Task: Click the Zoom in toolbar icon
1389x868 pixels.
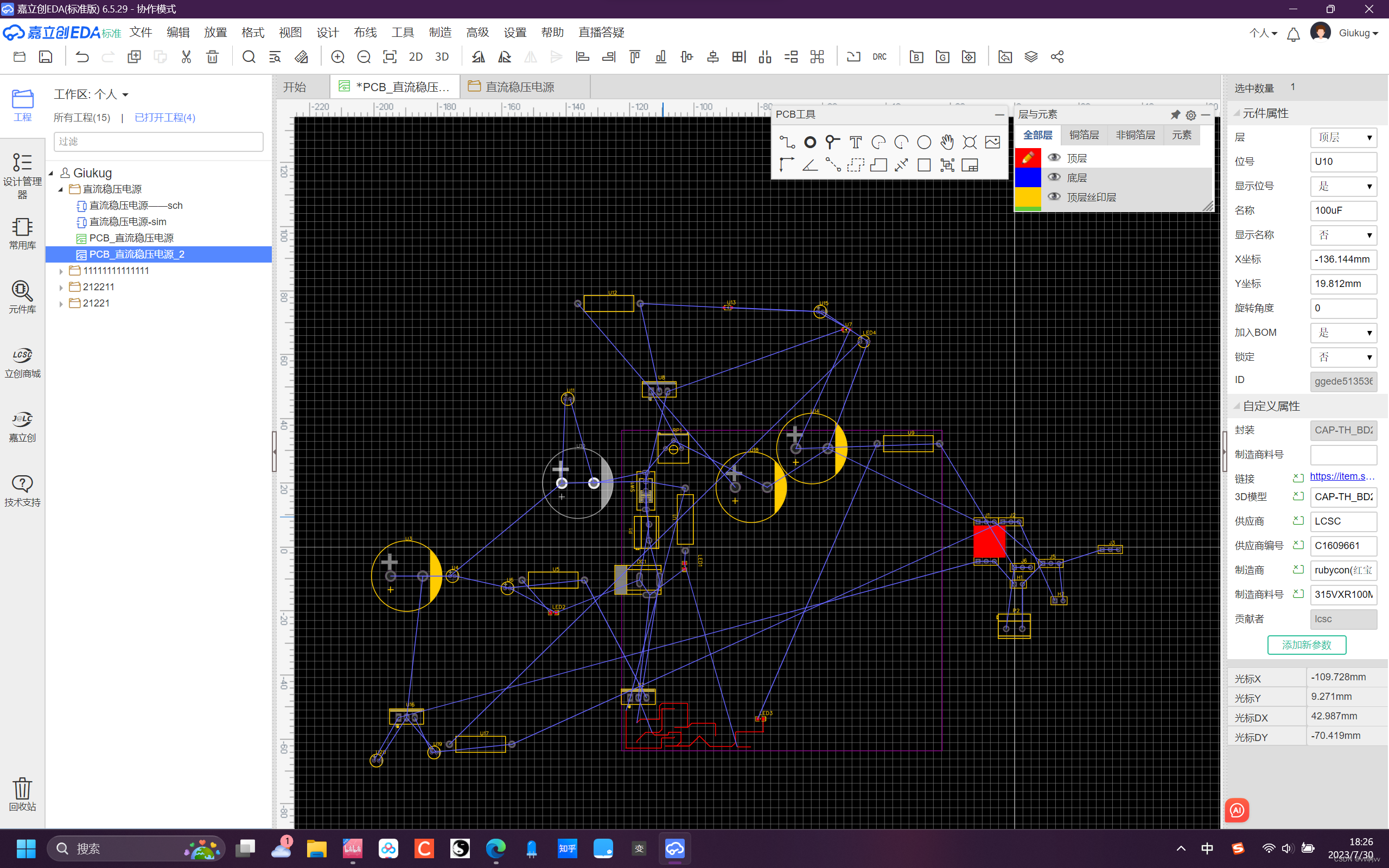Action: 337,57
